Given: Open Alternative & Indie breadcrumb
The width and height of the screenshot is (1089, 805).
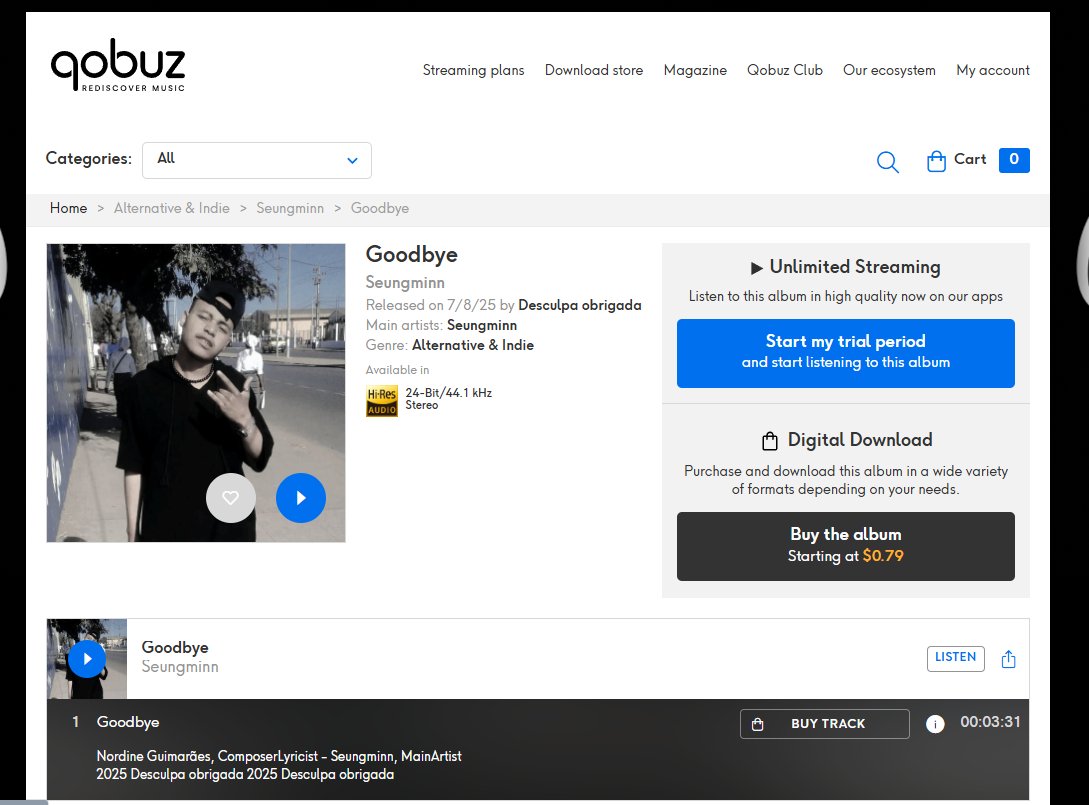Looking at the screenshot, I should (x=172, y=208).
